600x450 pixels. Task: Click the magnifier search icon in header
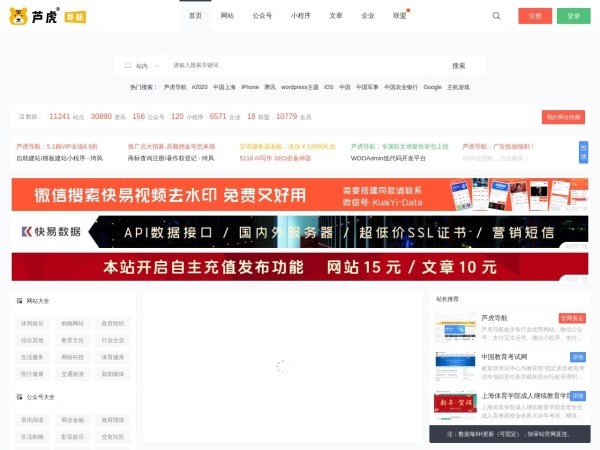[x=497, y=16]
